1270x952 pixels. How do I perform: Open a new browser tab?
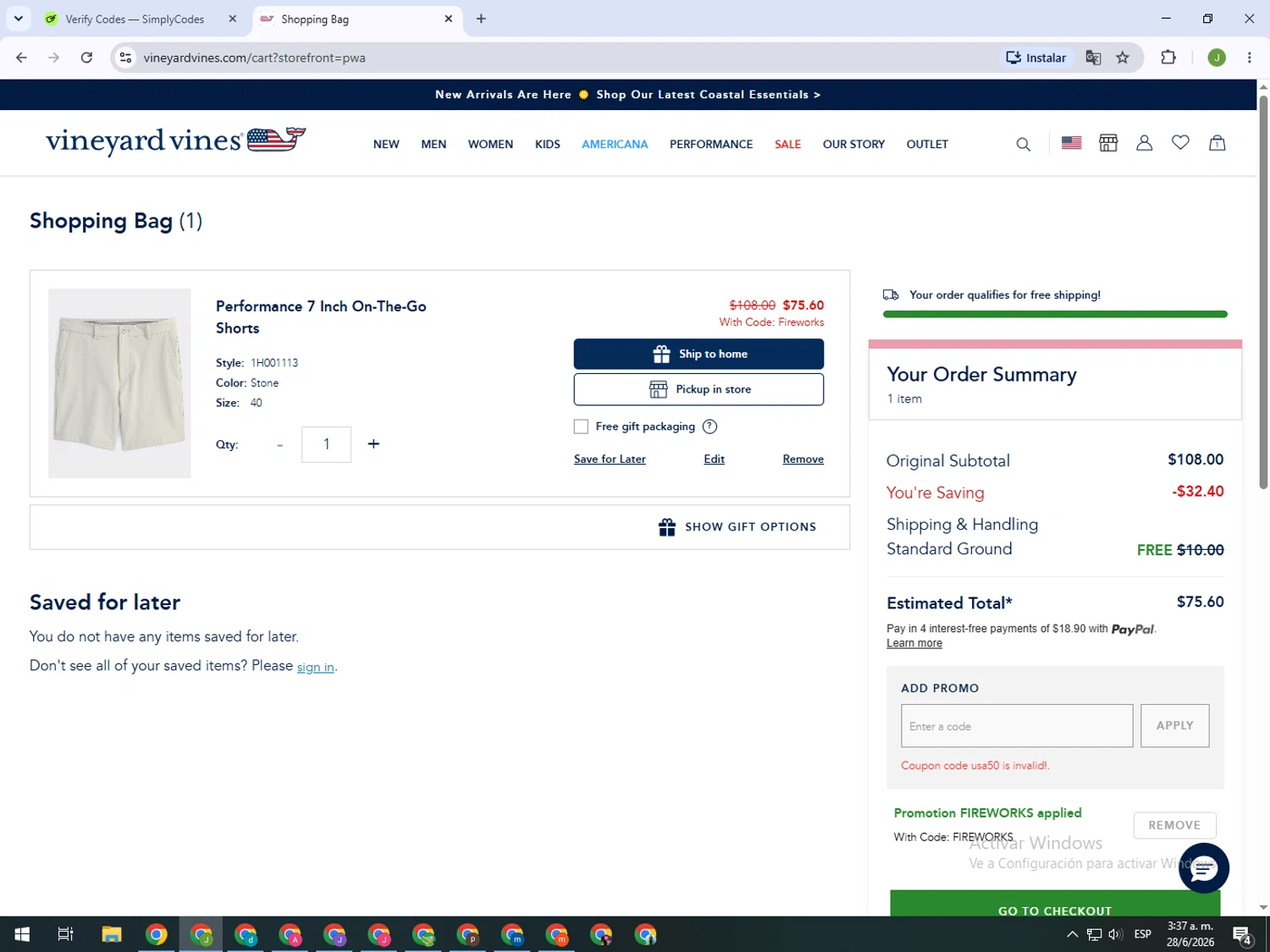pyautogui.click(x=481, y=19)
